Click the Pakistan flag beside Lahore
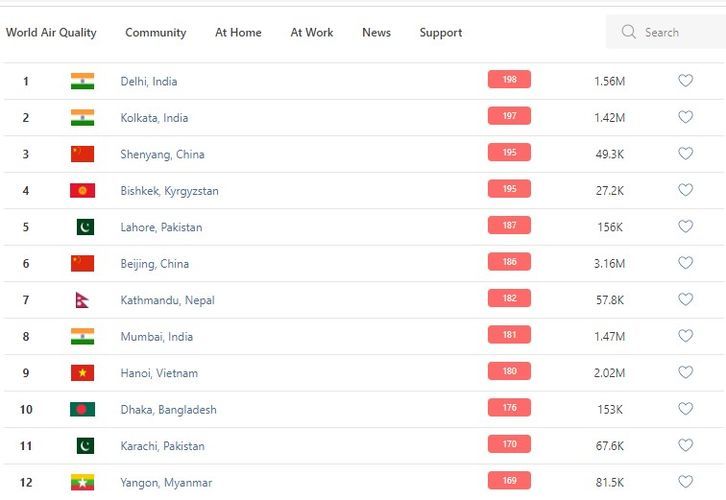The image size is (726, 500). pyautogui.click(x=84, y=227)
